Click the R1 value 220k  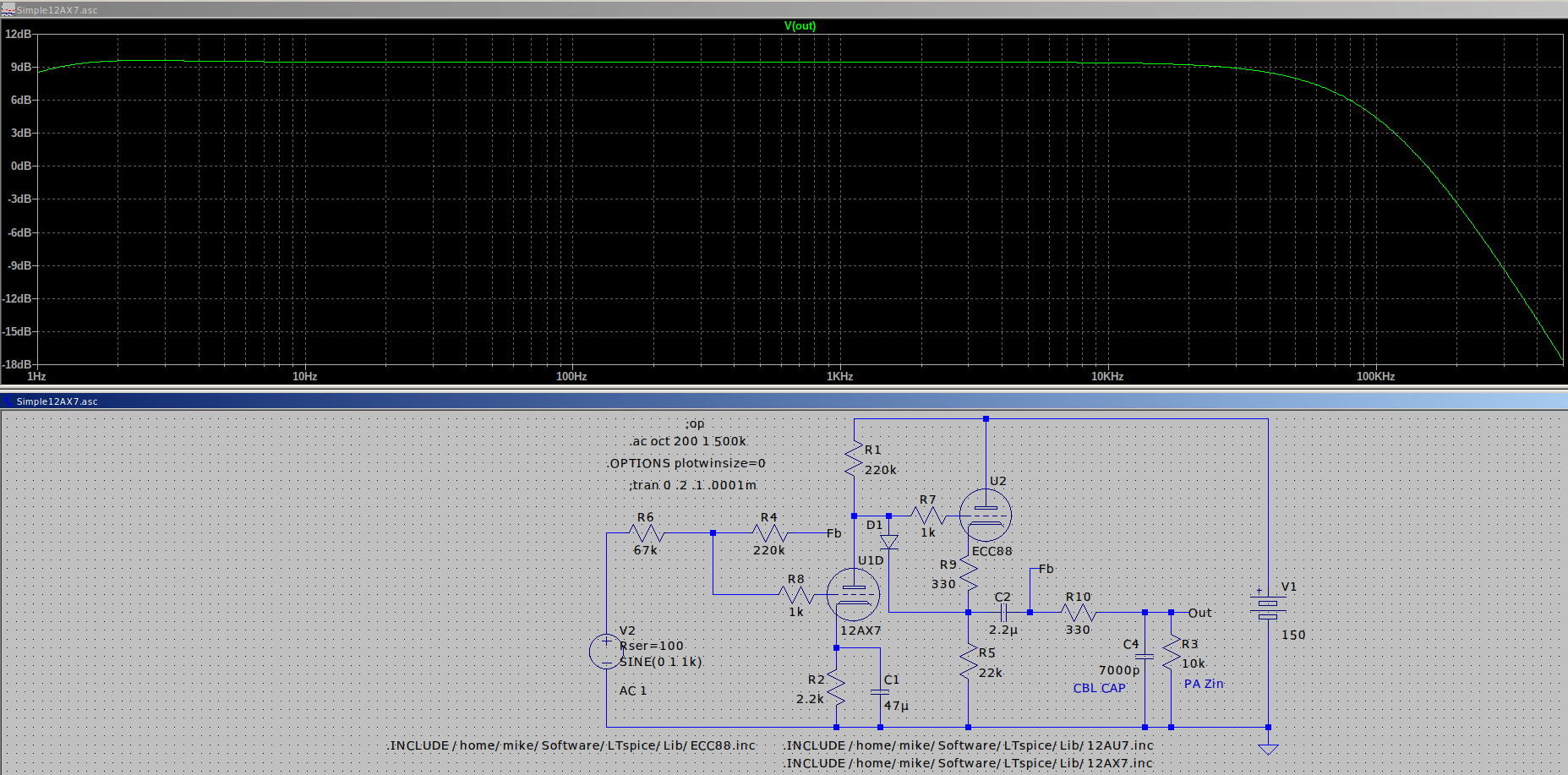881,470
